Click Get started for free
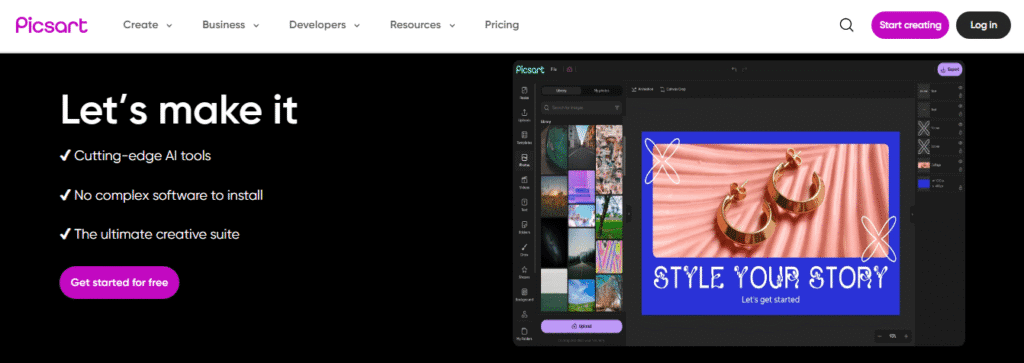The height and width of the screenshot is (363, 1024). 120,283
